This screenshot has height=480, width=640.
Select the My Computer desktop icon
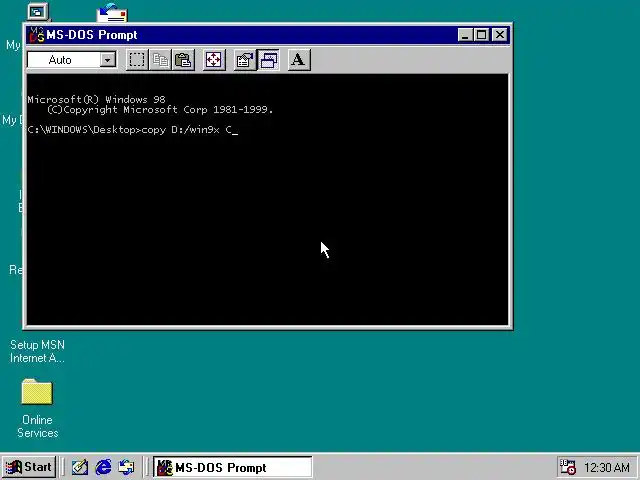point(38,11)
